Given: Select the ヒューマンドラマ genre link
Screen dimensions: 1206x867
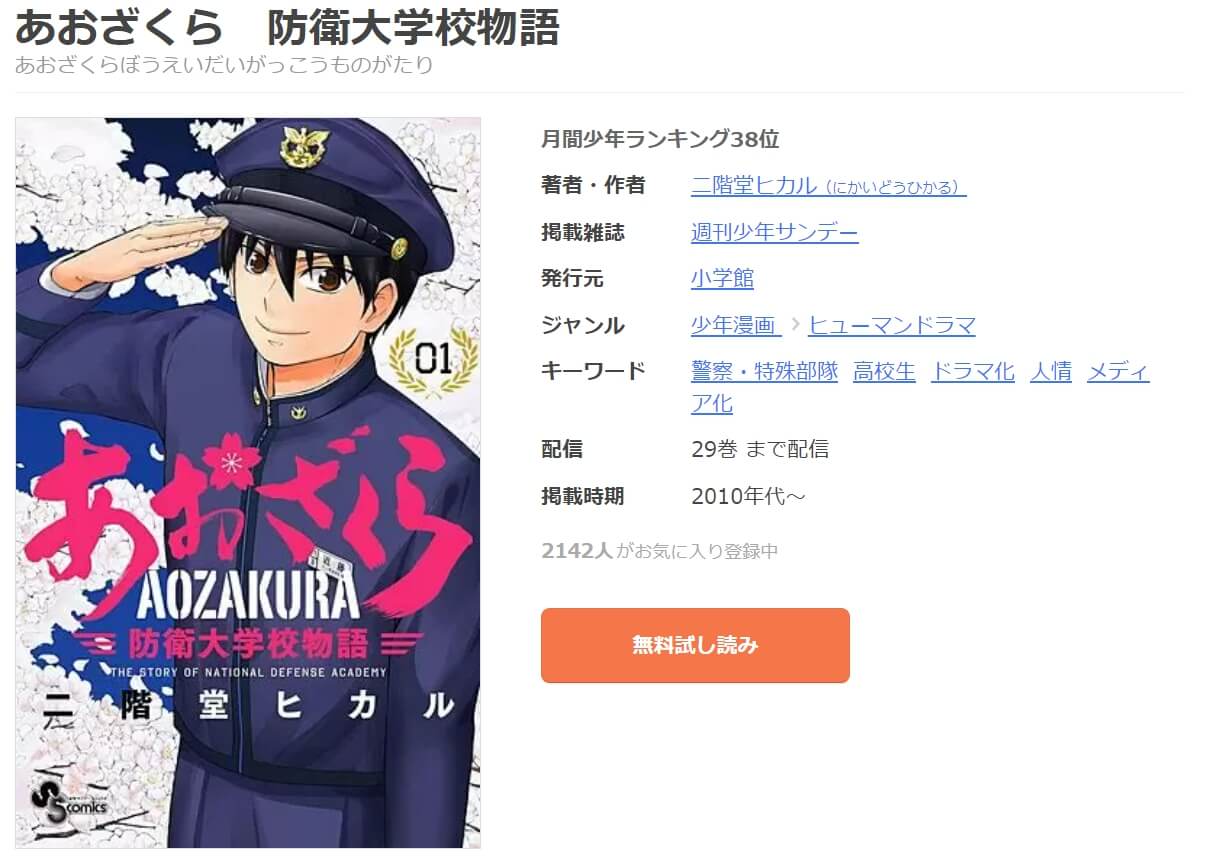Looking at the screenshot, I should click(x=892, y=325).
